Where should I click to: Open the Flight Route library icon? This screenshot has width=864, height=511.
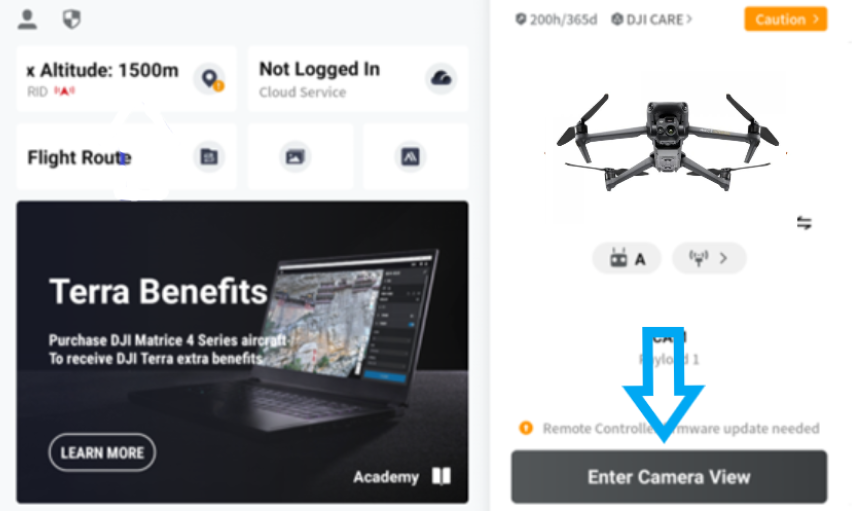click(x=209, y=157)
